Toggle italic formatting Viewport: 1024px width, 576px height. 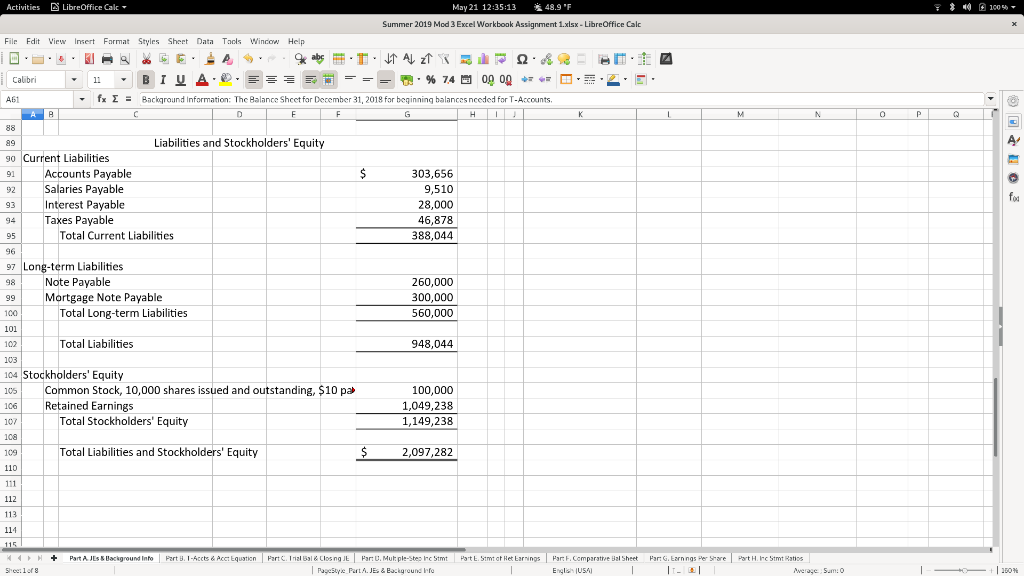tap(163, 80)
